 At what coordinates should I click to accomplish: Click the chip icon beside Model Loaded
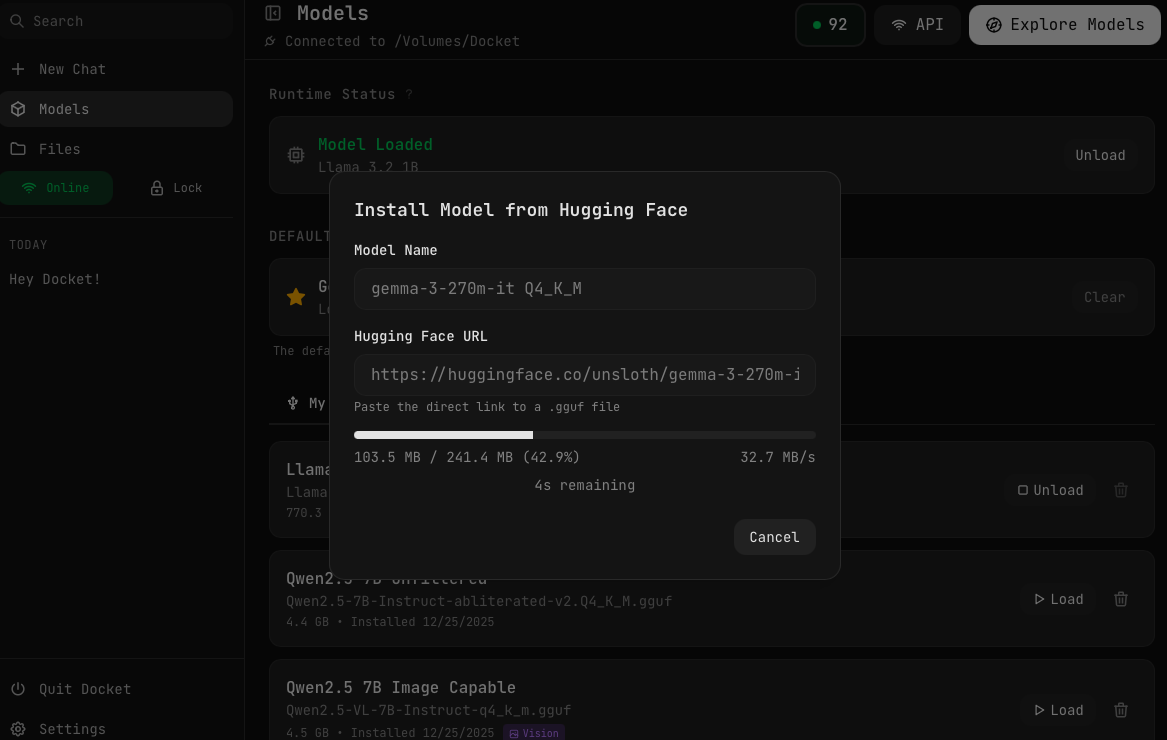point(296,155)
